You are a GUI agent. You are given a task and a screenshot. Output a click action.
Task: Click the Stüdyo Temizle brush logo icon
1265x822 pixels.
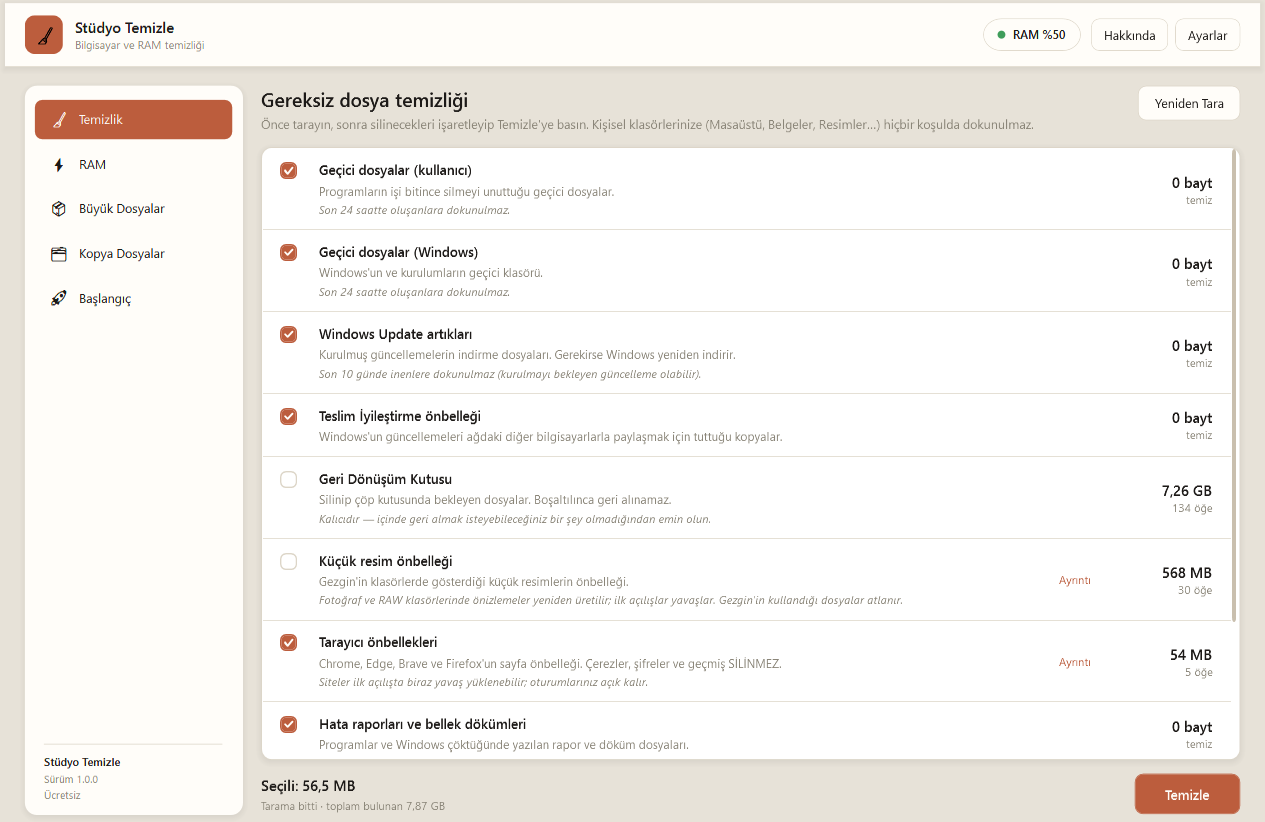[x=44, y=35]
